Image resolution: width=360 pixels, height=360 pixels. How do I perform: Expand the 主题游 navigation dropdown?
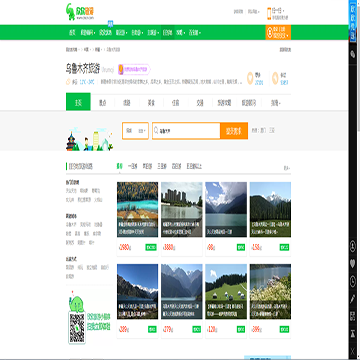point(153,33)
